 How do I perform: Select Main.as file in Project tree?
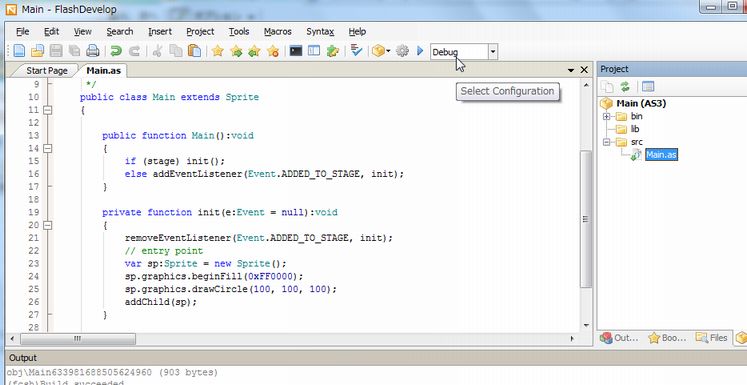661,155
